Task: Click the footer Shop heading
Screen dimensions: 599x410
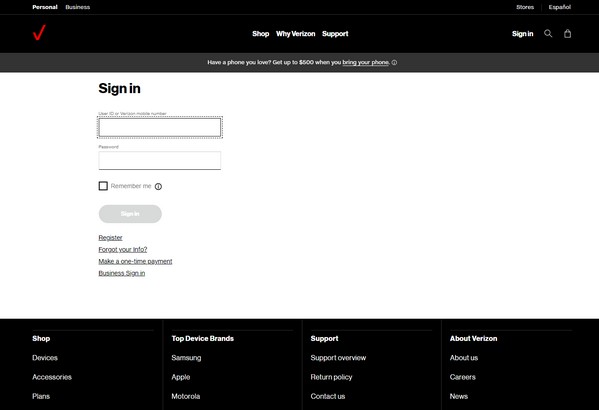Action: click(41, 339)
